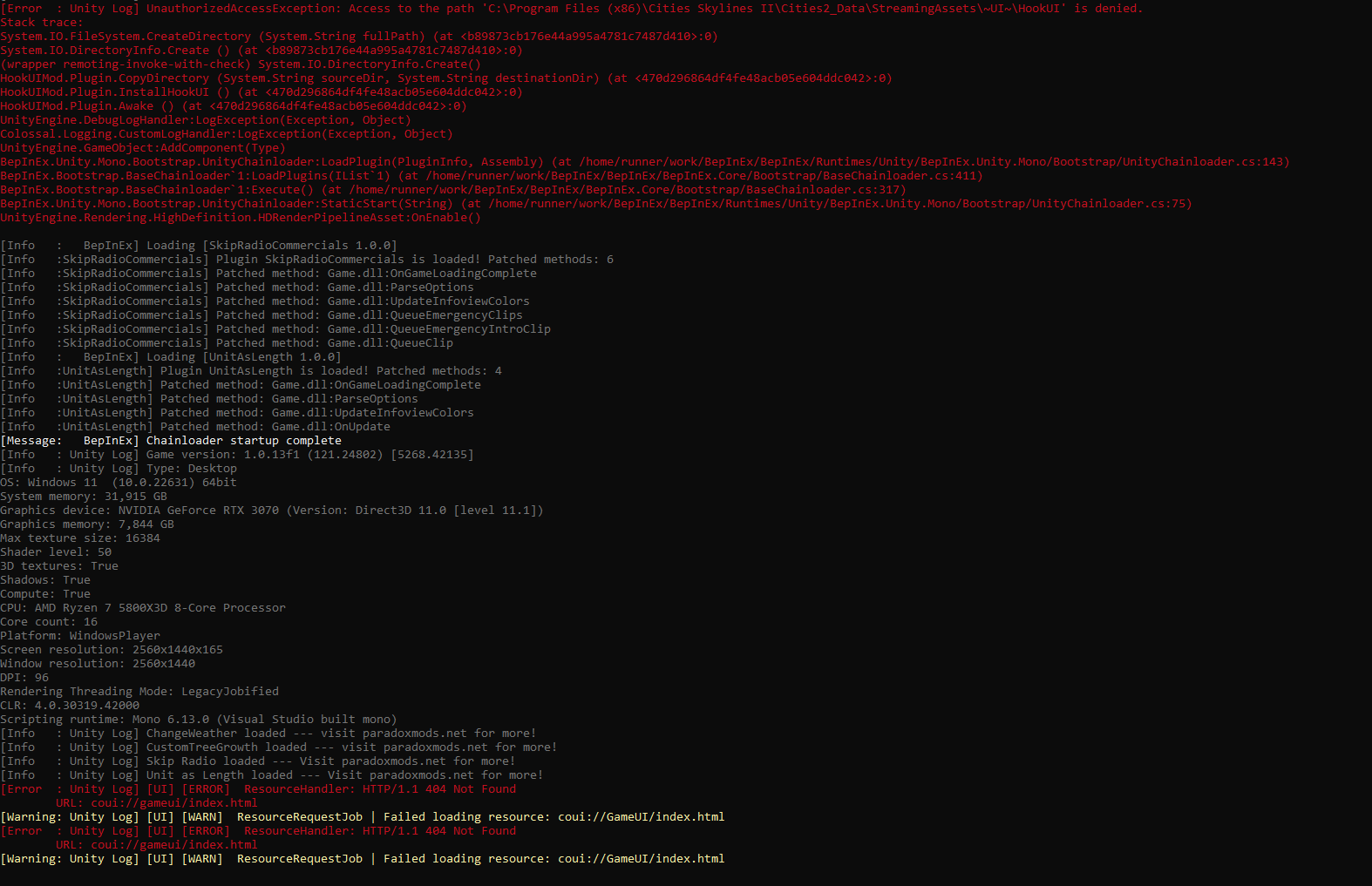Image resolution: width=1372 pixels, height=886 pixels.
Task: Click the 'Game version: 1.0.13f1' line
Action: click(237, 455)
